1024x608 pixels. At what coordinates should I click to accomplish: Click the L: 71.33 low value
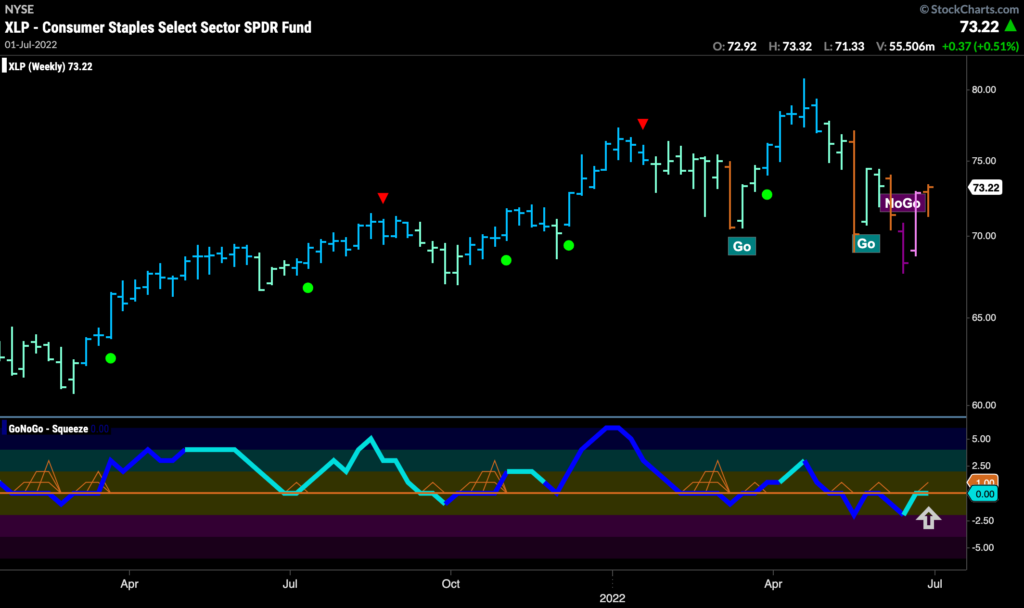[844, 46]
